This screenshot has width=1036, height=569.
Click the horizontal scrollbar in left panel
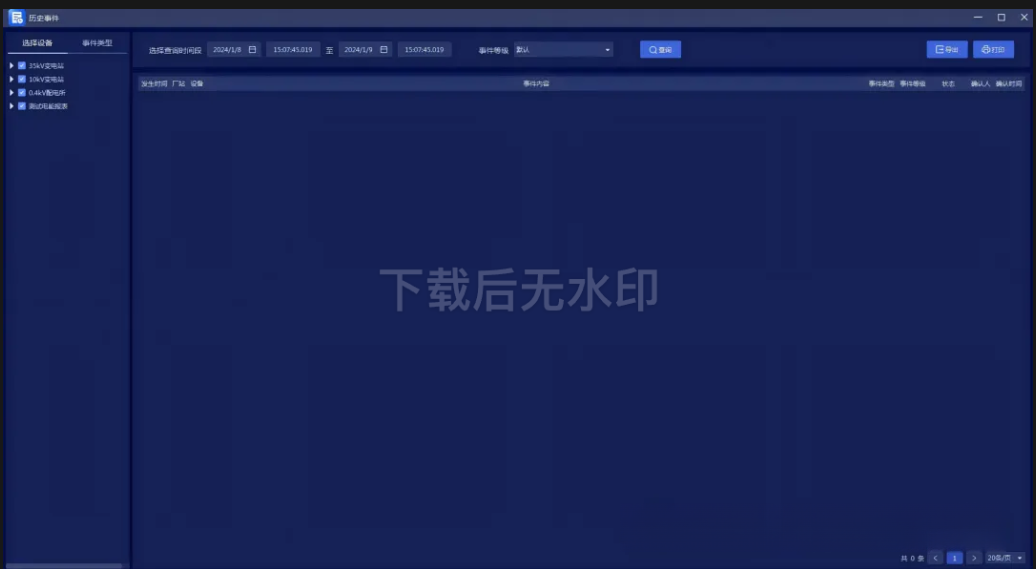tap(65, 565)
